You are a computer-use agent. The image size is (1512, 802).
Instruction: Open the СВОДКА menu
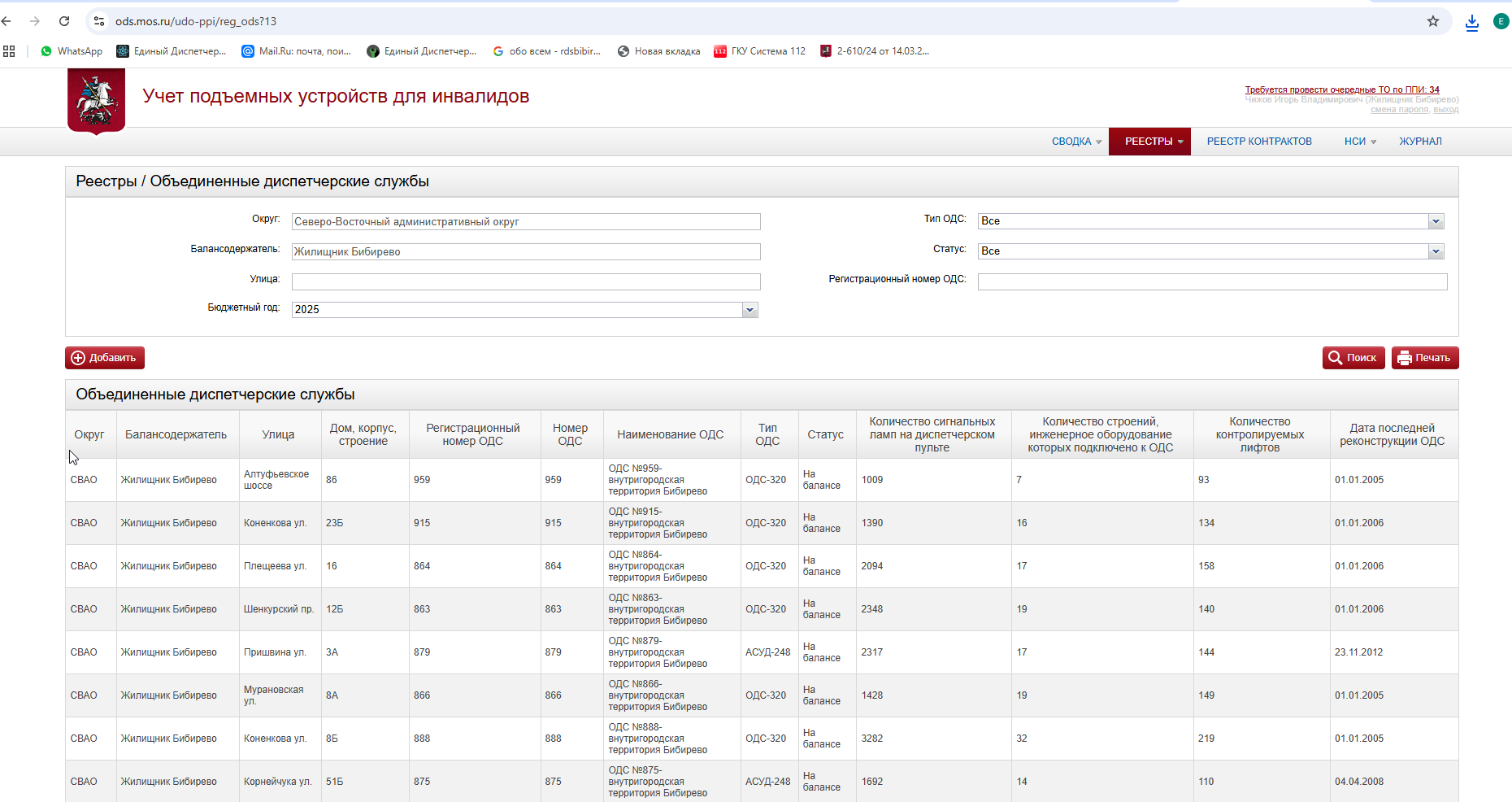pos(1076,142)
